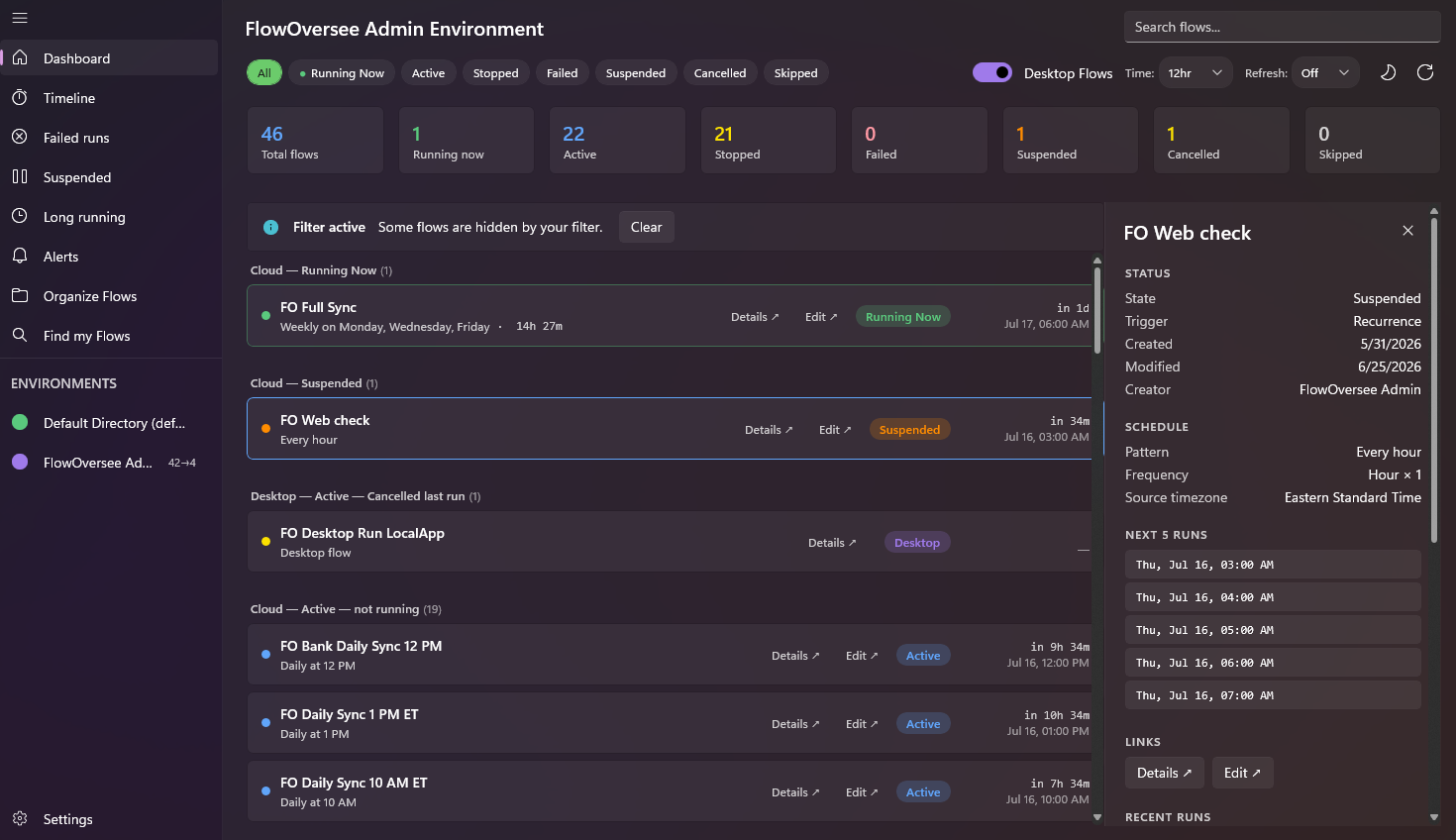Click the Find my Flows magnifier icon
This screenshot has height=840, width=1456.
pos(20,335)
